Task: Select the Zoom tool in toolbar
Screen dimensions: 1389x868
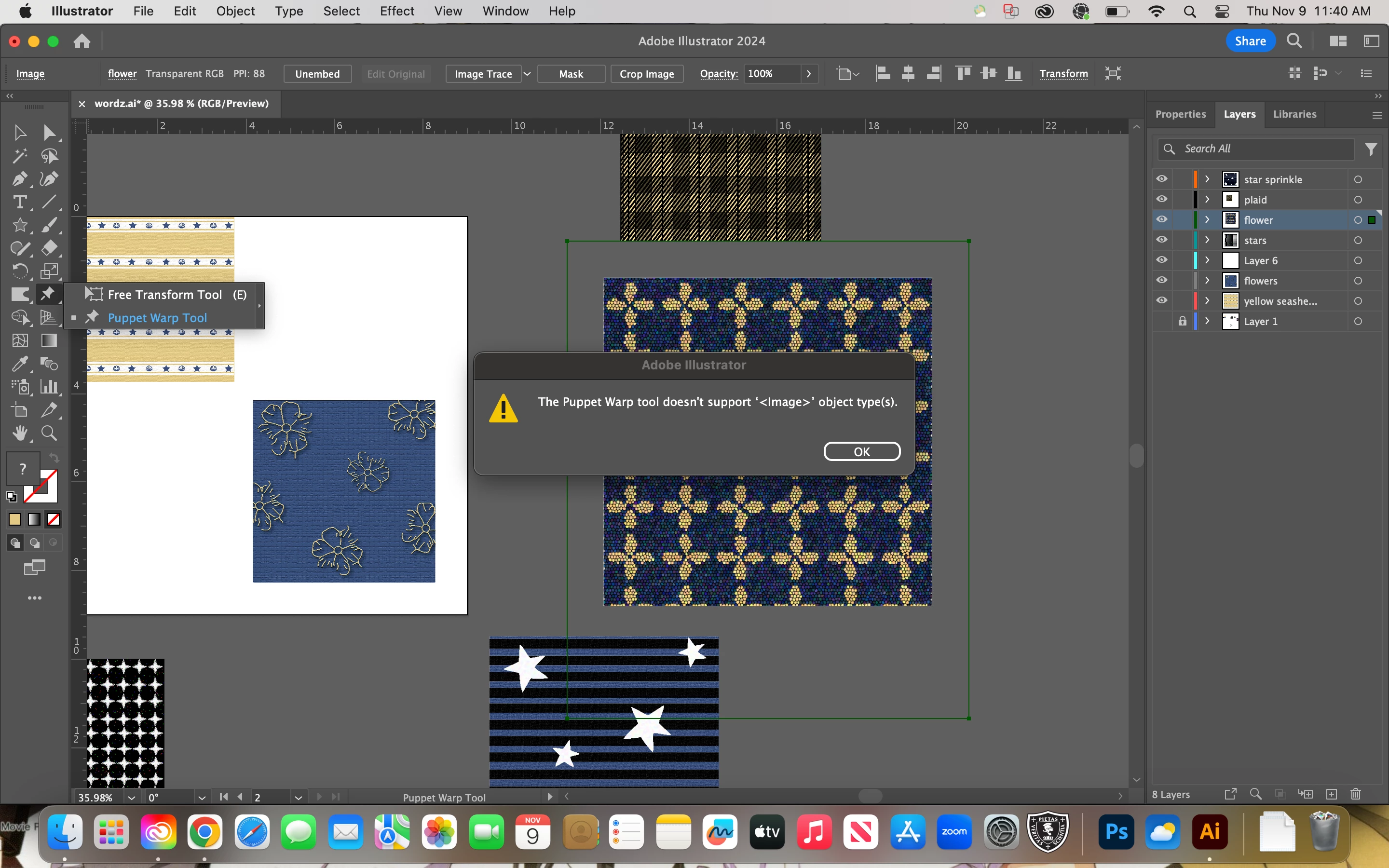Action: (49, 434)
